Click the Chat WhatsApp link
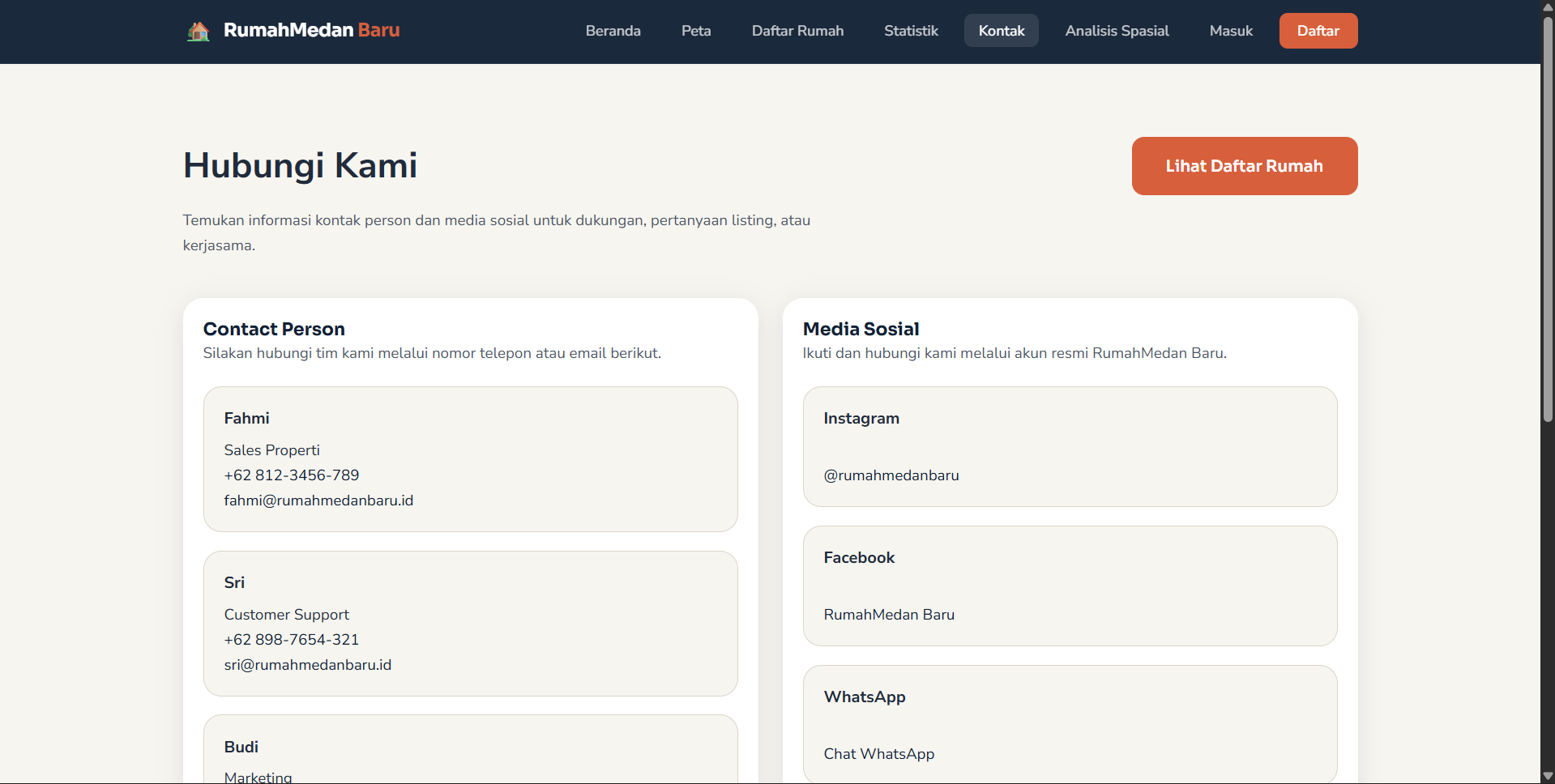Screen dimensions: 1555x784 pyautogui.click(x=879, y=754)
